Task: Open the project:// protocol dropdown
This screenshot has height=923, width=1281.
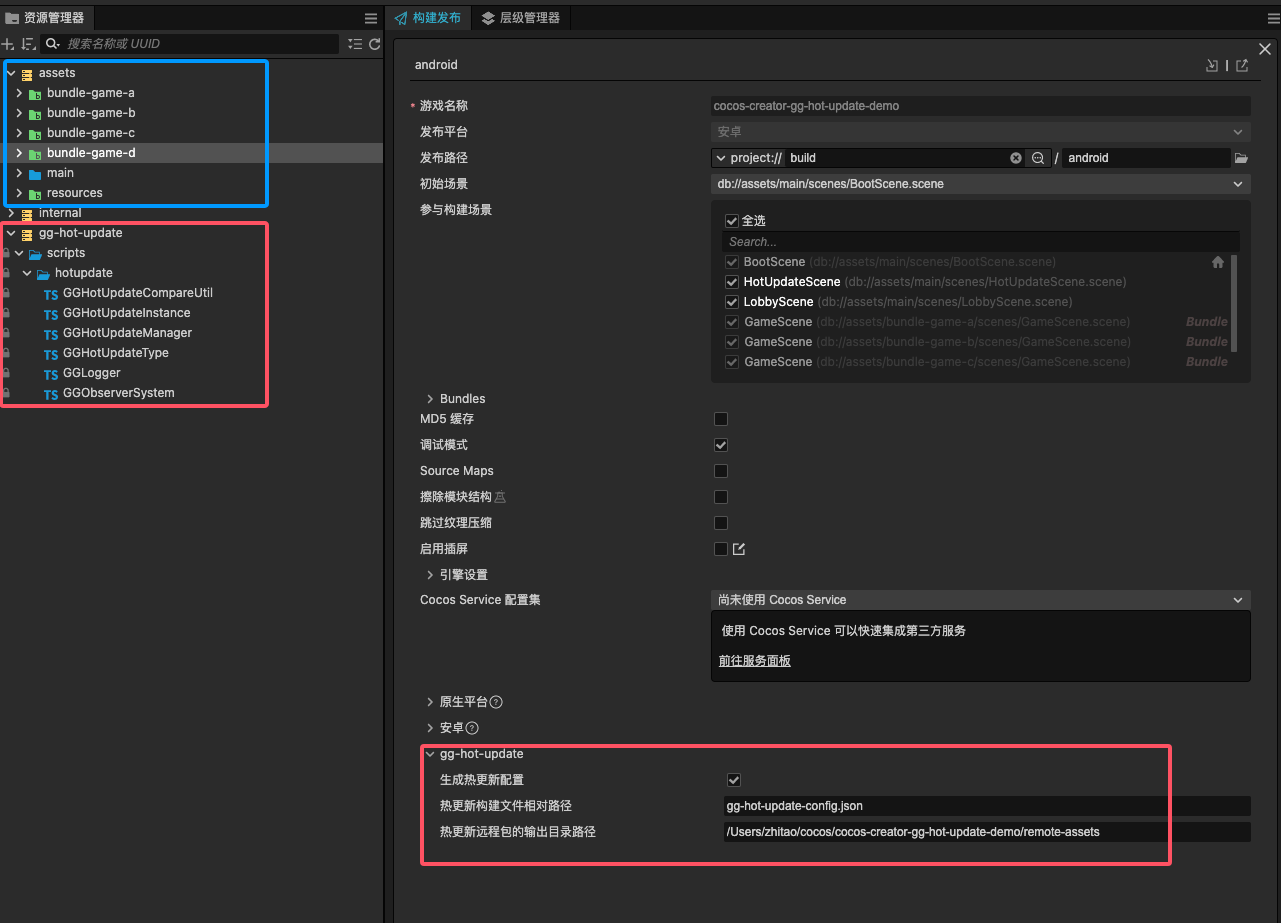Action: [749, 158]
